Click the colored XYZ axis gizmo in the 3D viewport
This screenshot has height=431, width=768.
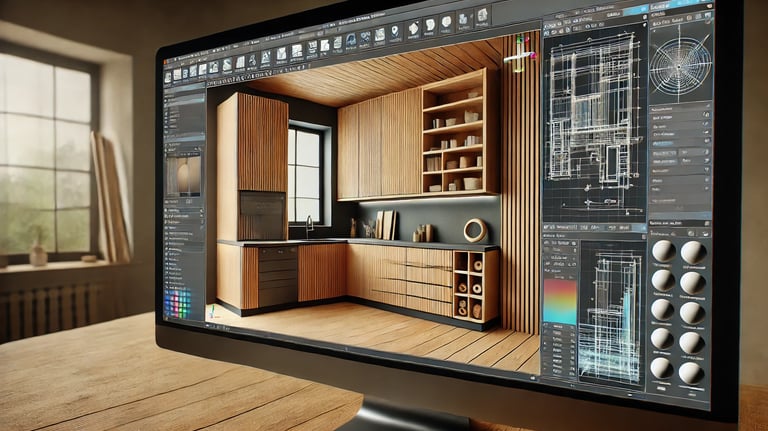[x=522, y=52]
